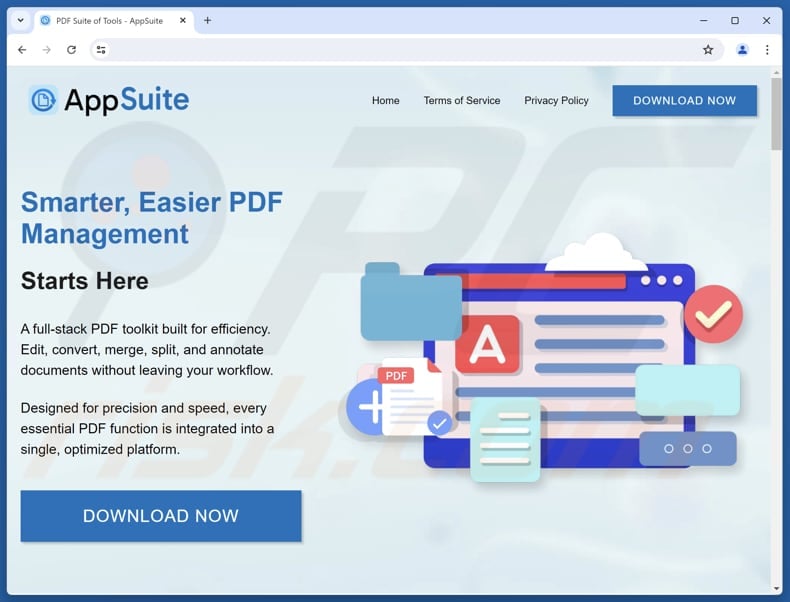The image size is (790, 602).
Task: Click the scrollbar down arrow
Action: [x=776, y=588]
